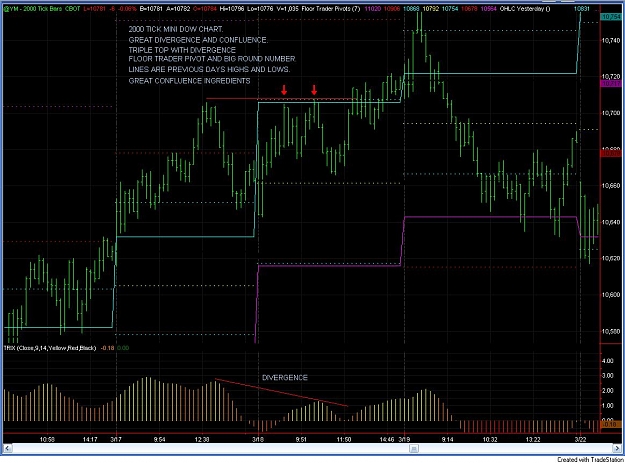
Task: Click the 2.00 TRIX scale label
Action: 608,390
